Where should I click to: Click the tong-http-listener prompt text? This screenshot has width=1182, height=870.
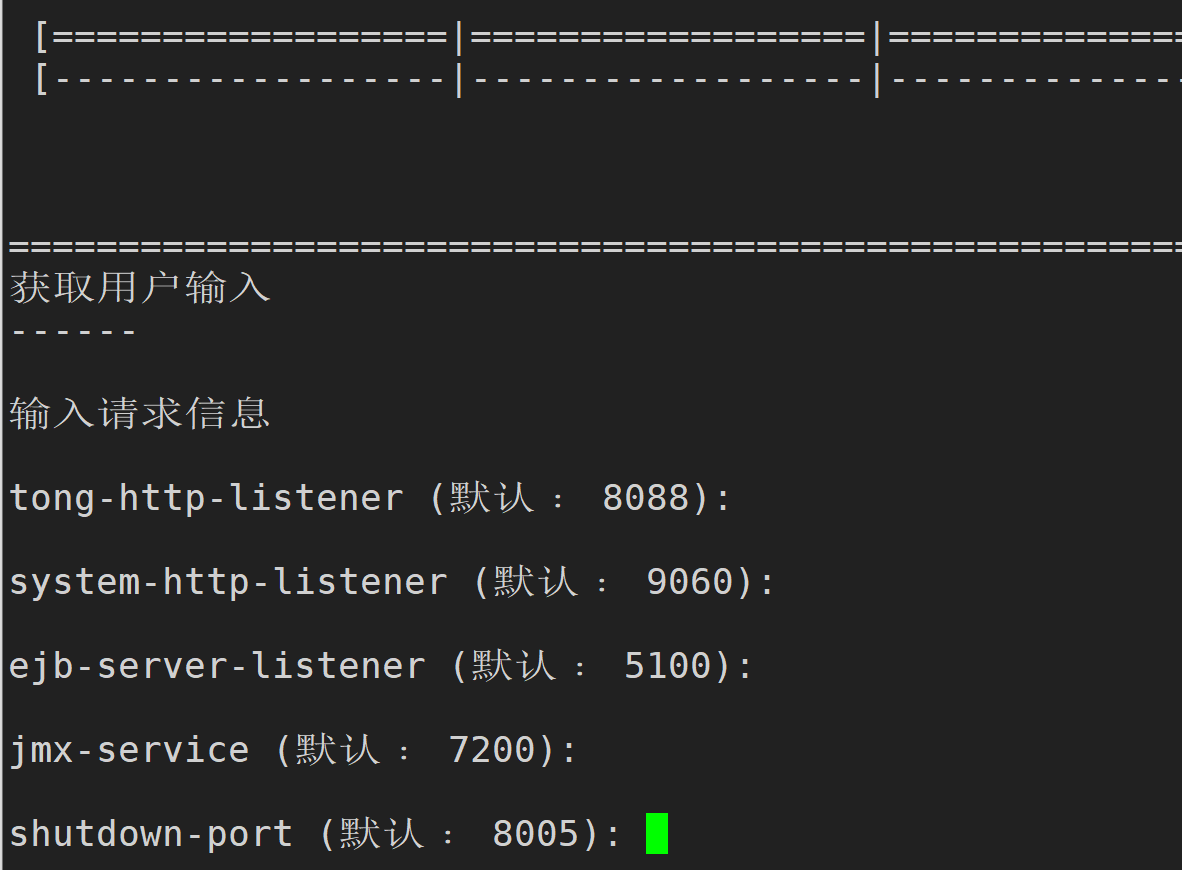[x=207, y=498]
